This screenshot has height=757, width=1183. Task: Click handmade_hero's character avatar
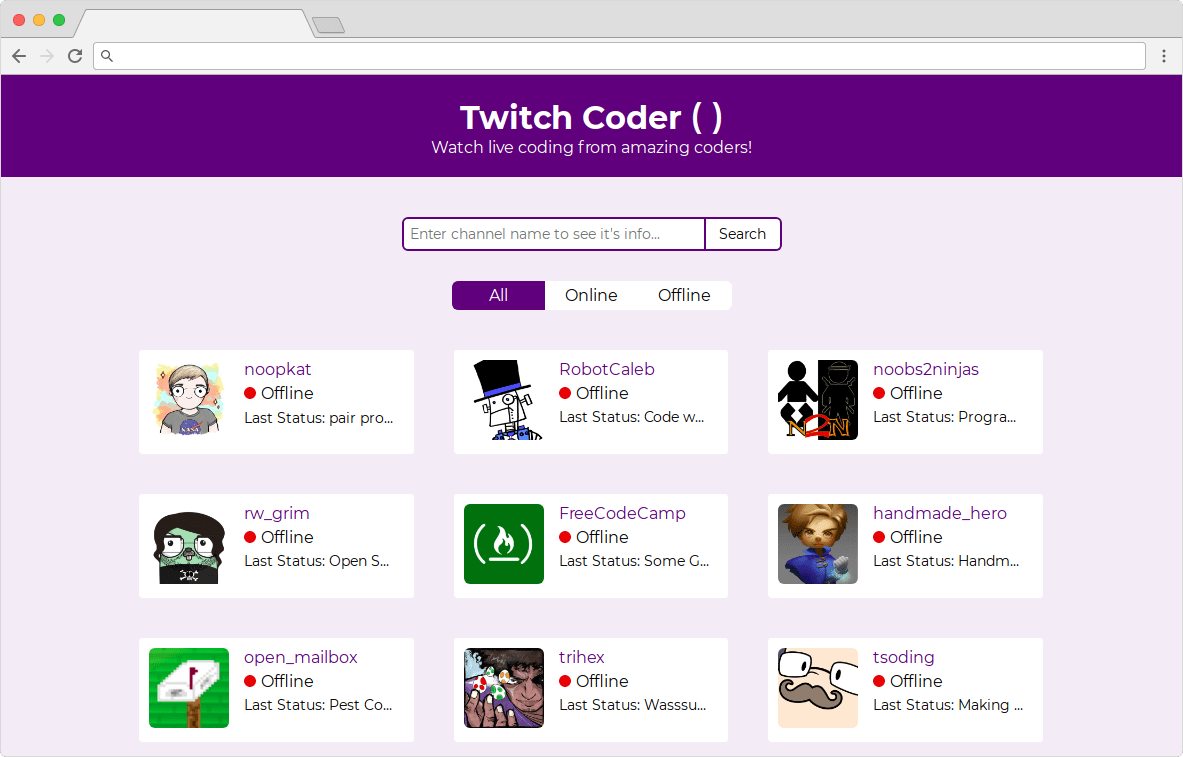pos(817,544)
